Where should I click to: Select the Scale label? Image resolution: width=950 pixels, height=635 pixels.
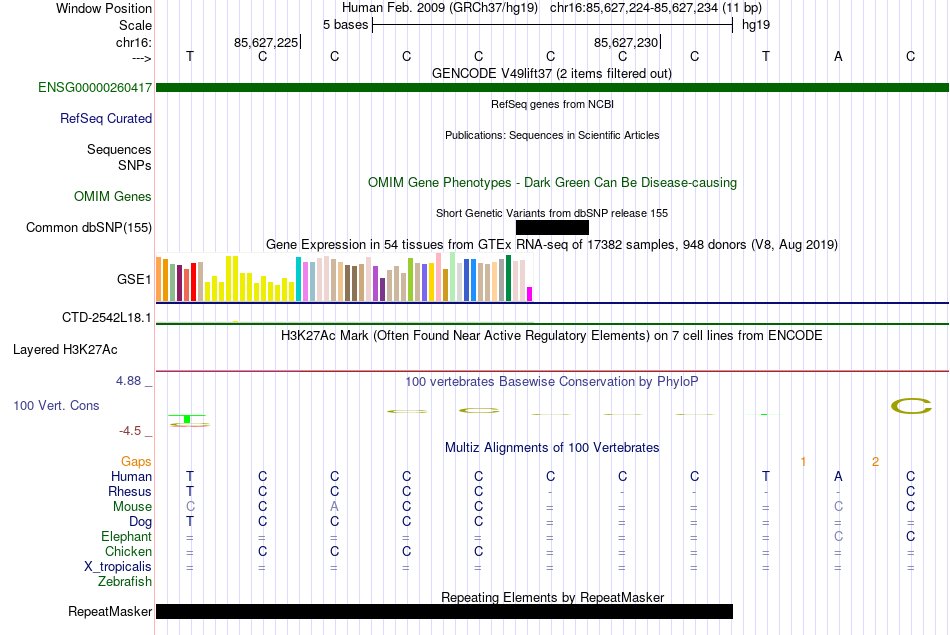135,25
